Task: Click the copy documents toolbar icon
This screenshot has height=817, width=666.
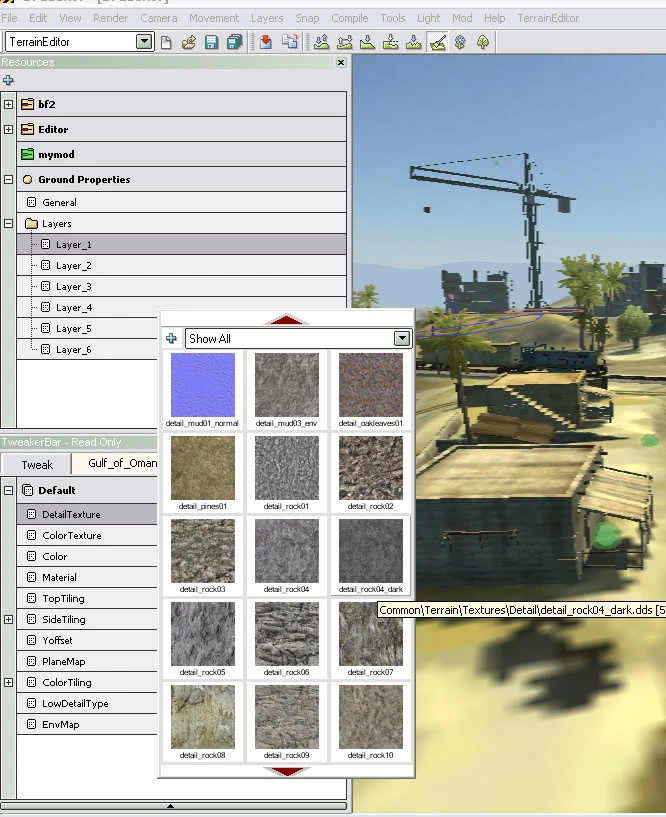Action: coord(290,42)
